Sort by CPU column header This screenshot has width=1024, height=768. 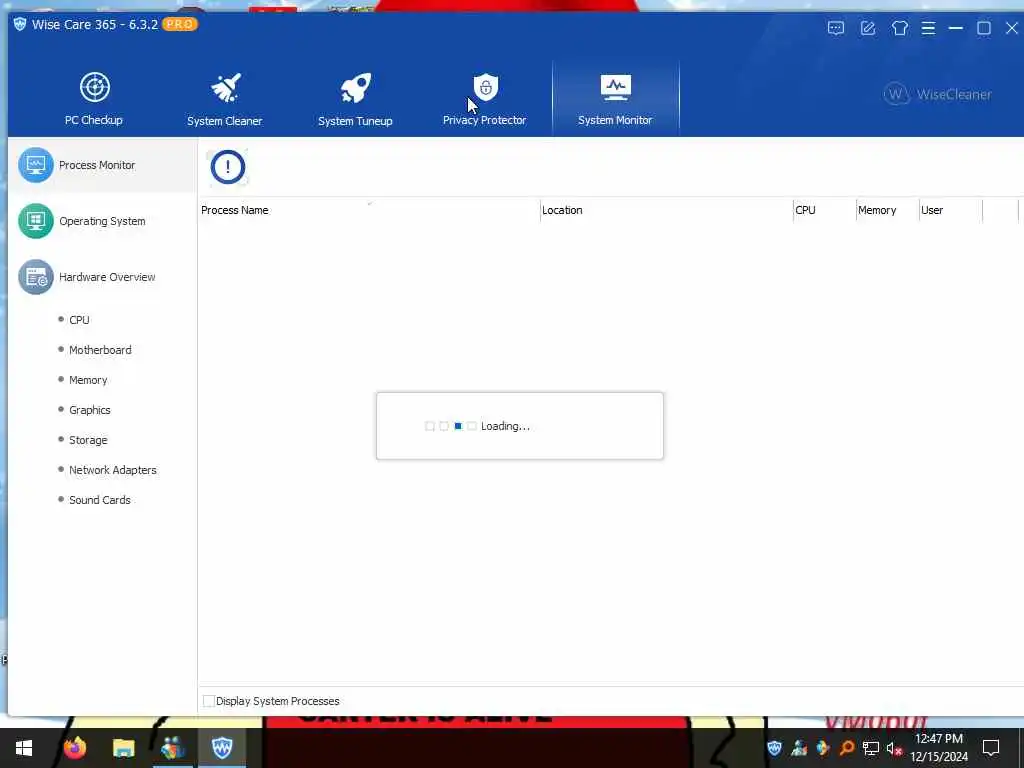pos(825,210)
